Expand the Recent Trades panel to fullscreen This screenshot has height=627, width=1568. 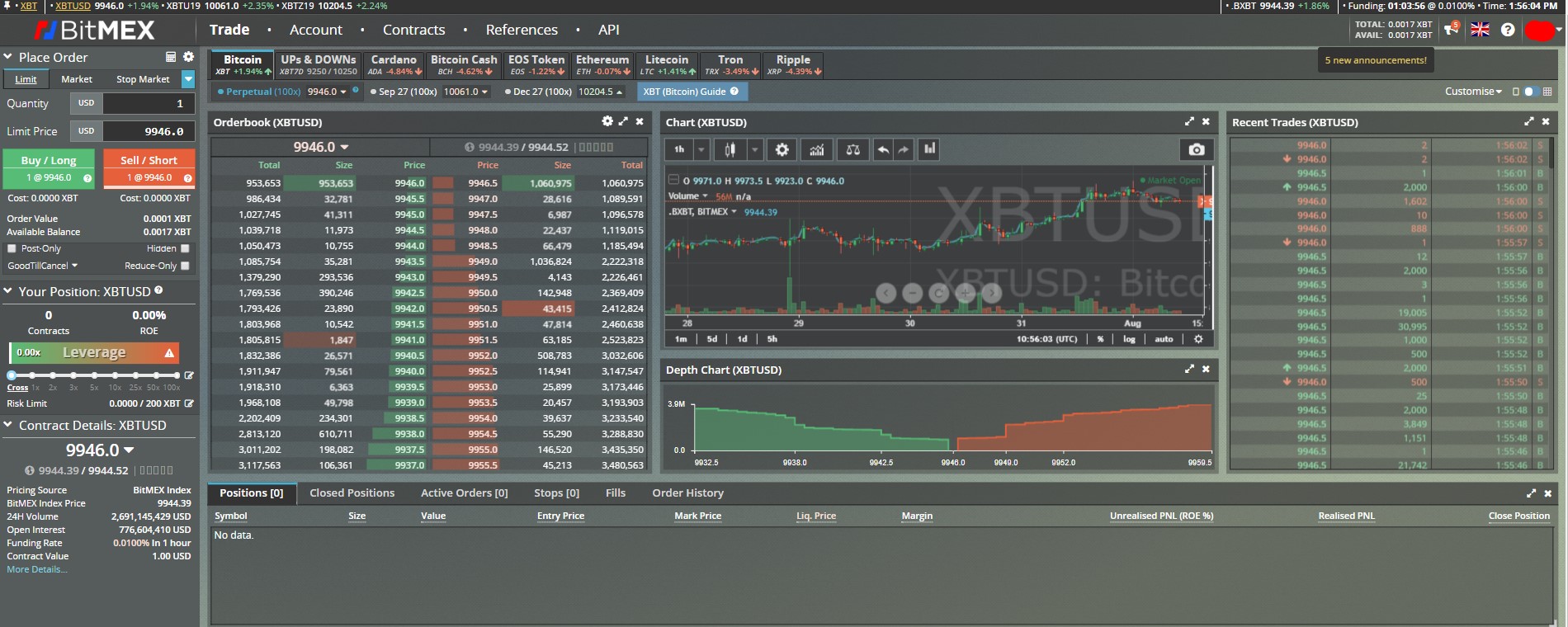(x=1529, y=121)
